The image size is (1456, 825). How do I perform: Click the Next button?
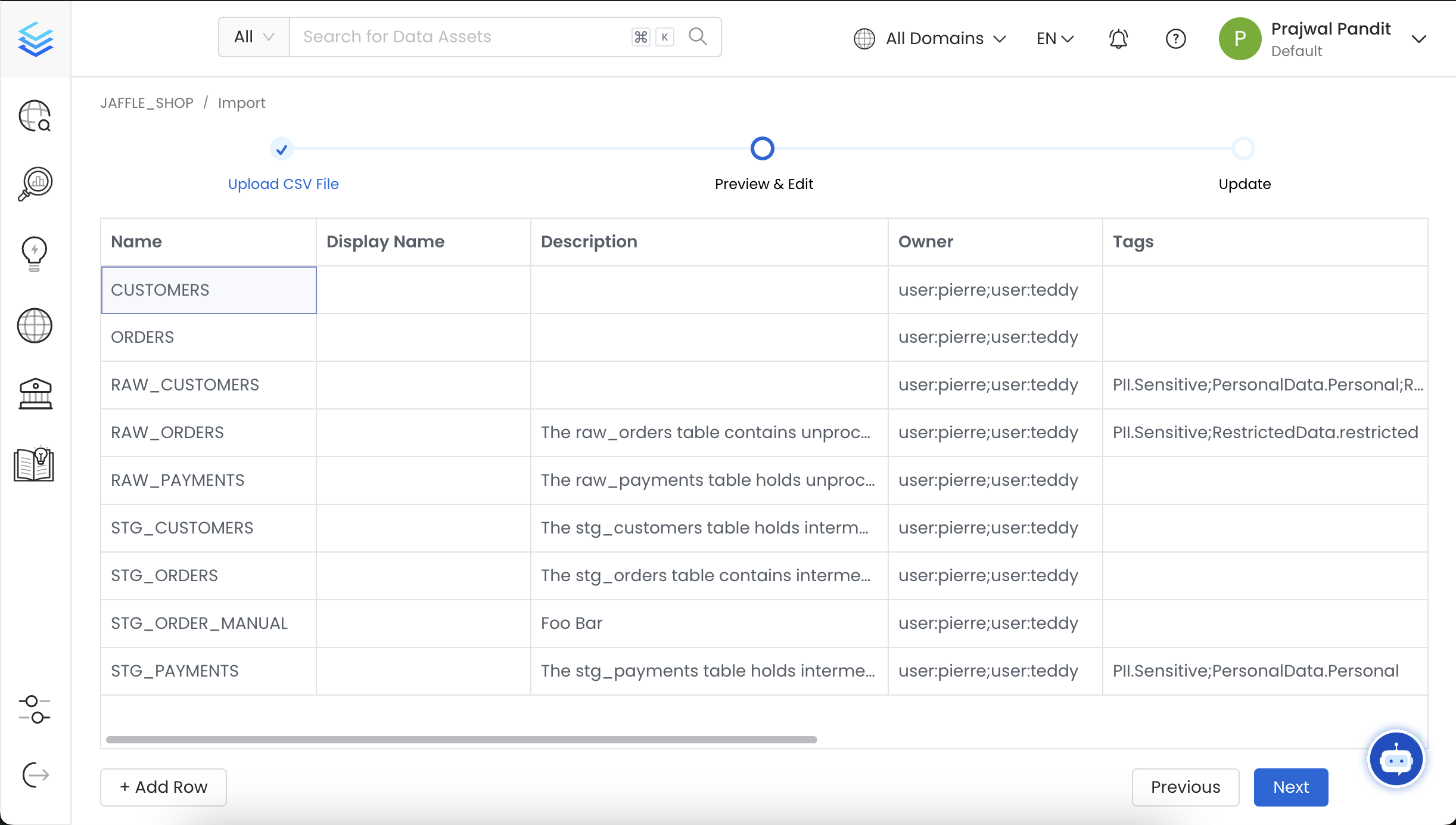(x=1290, y=787)
